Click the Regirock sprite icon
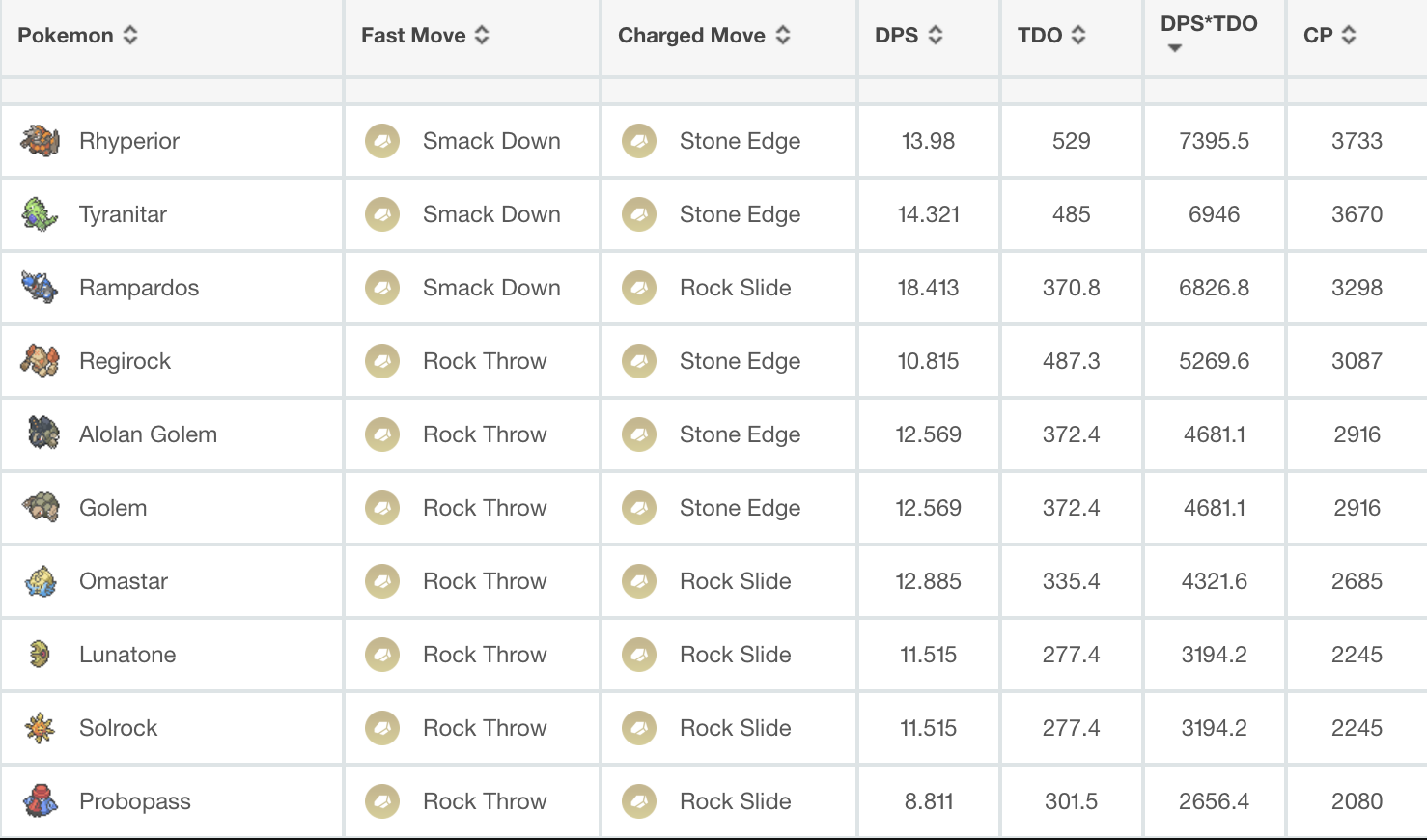 pos(40,361)
